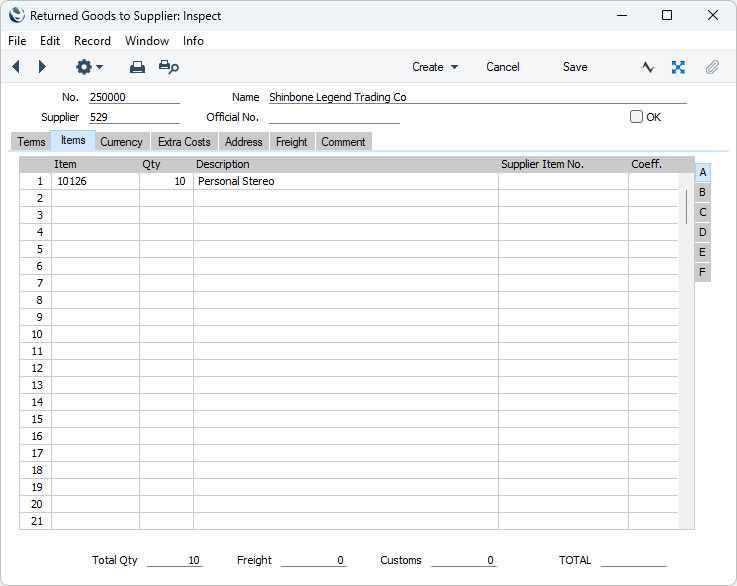Tick the OK checkbox
This screenshot has height=586, width=737.
click(x=636, y=117)
